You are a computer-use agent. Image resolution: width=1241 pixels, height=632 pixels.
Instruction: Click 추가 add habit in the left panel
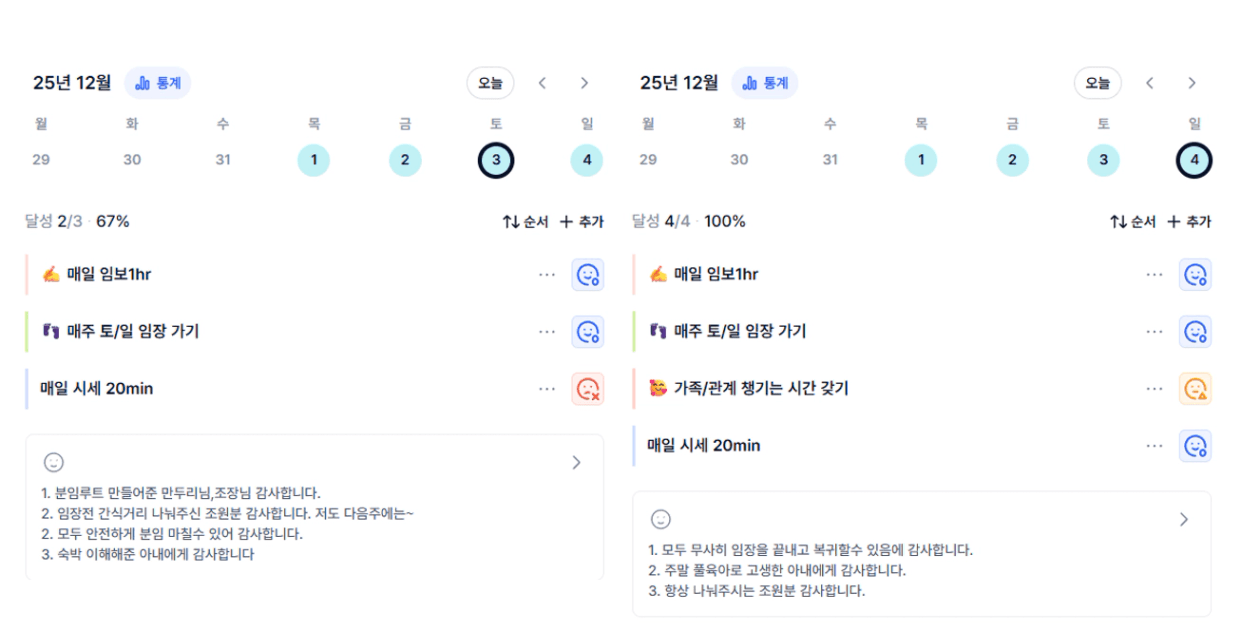[x=581, y=222]
